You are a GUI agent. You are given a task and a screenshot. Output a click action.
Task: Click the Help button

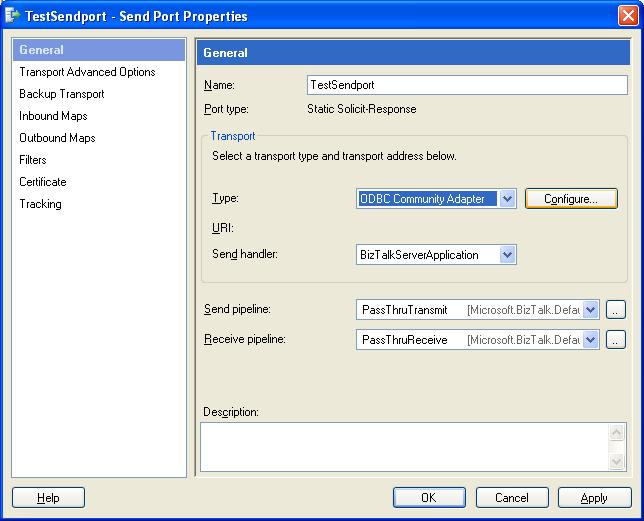tap(48, 498)
